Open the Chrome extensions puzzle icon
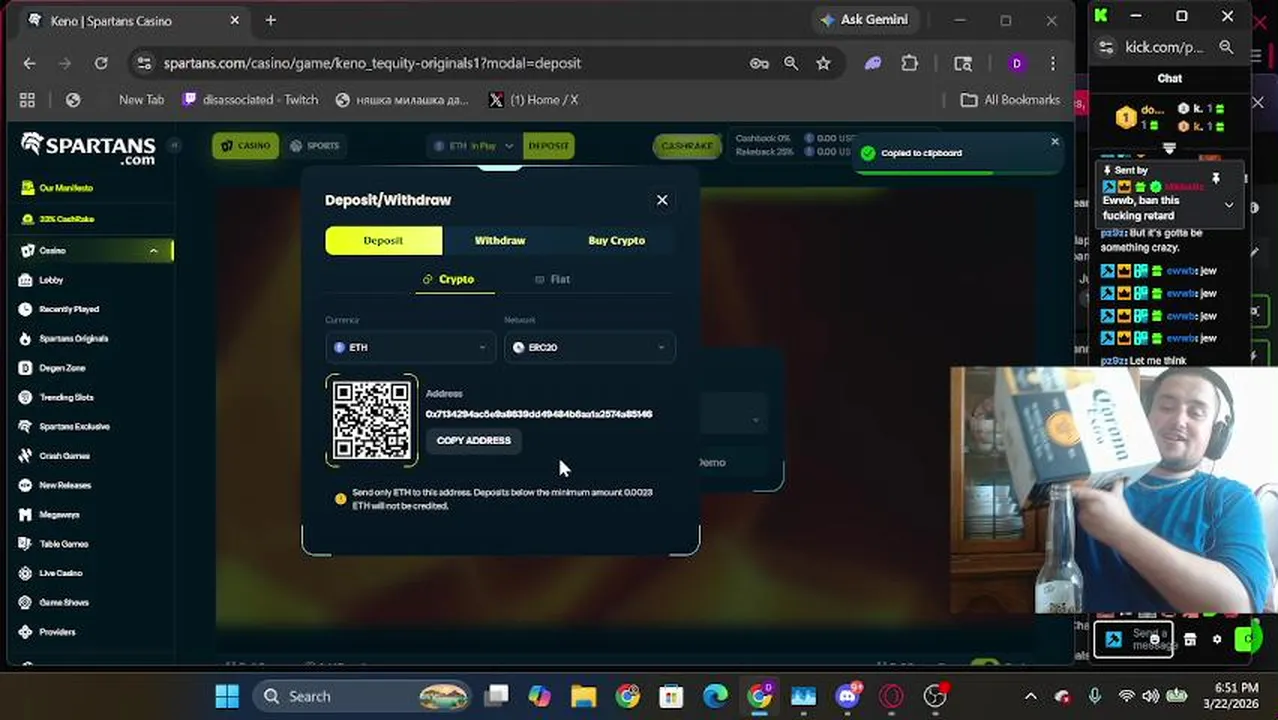1278x720 pixels. coord(909,63)
